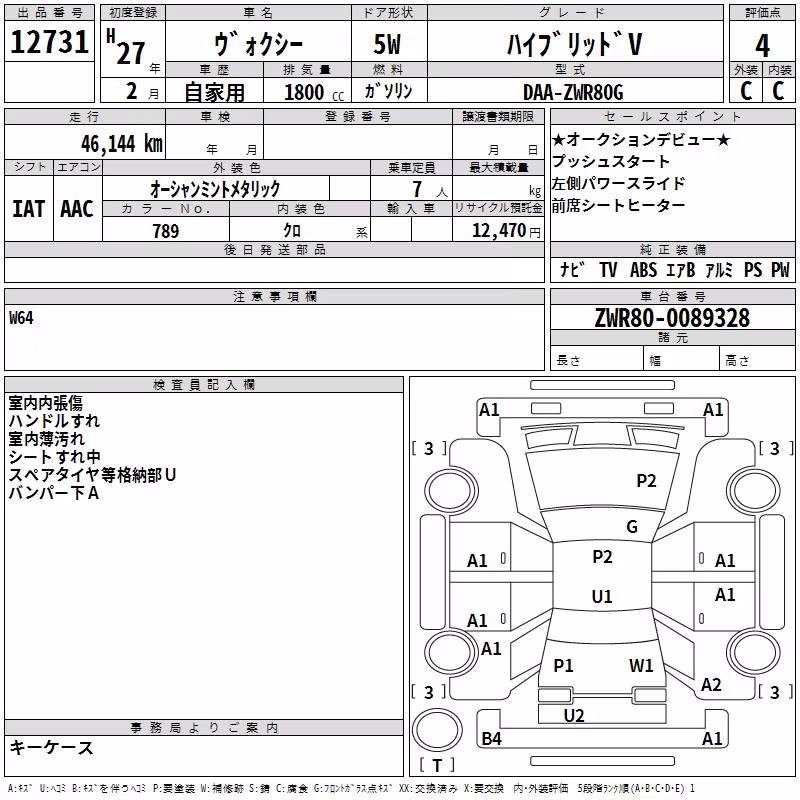The width and height of the screenshot is (800, 800).
Task: Click the caution note W64
Action: pos(21,318)
